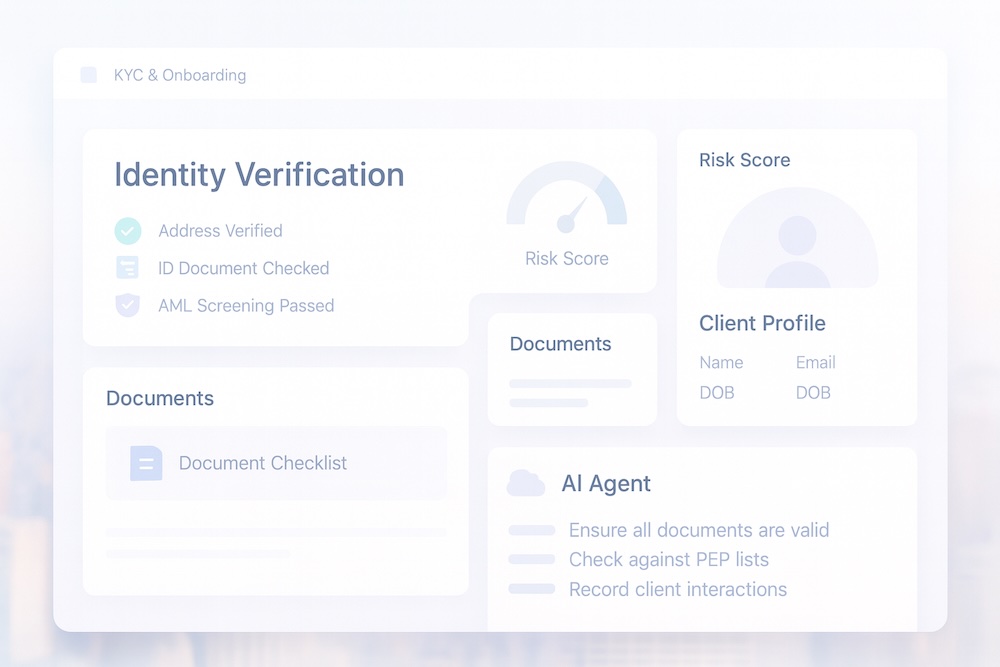This screenshot has height=667, width=1000.
Task: Click the Email field in Client Profile
Action: pos(815,363)
